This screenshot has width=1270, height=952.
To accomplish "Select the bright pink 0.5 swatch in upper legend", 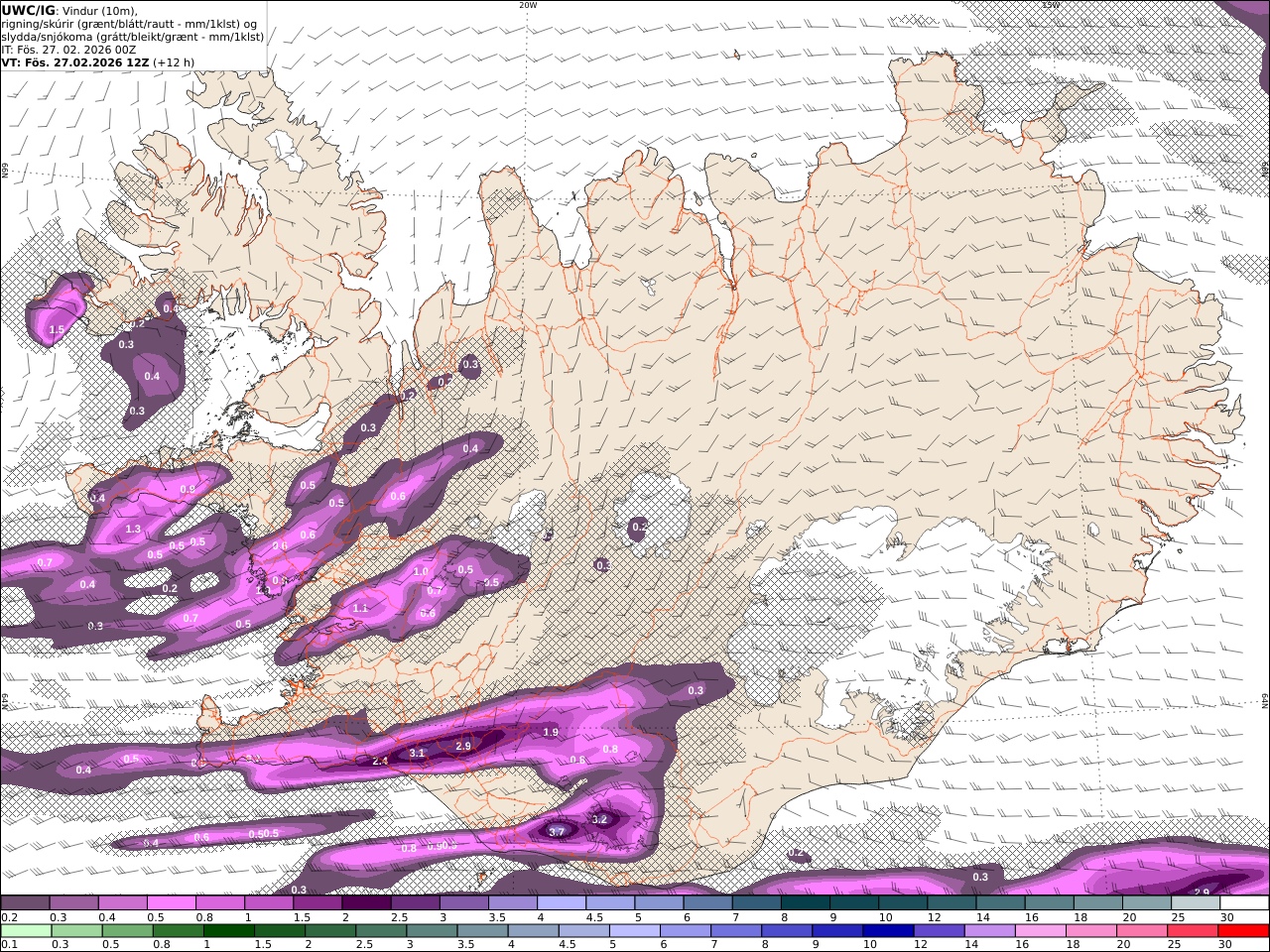I will coord(171,903).
